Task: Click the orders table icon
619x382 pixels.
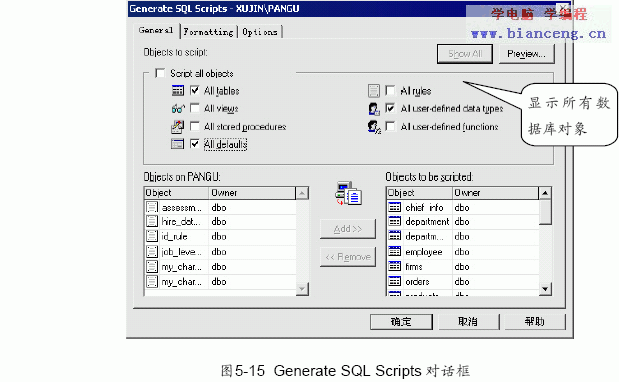Action: 395,281
